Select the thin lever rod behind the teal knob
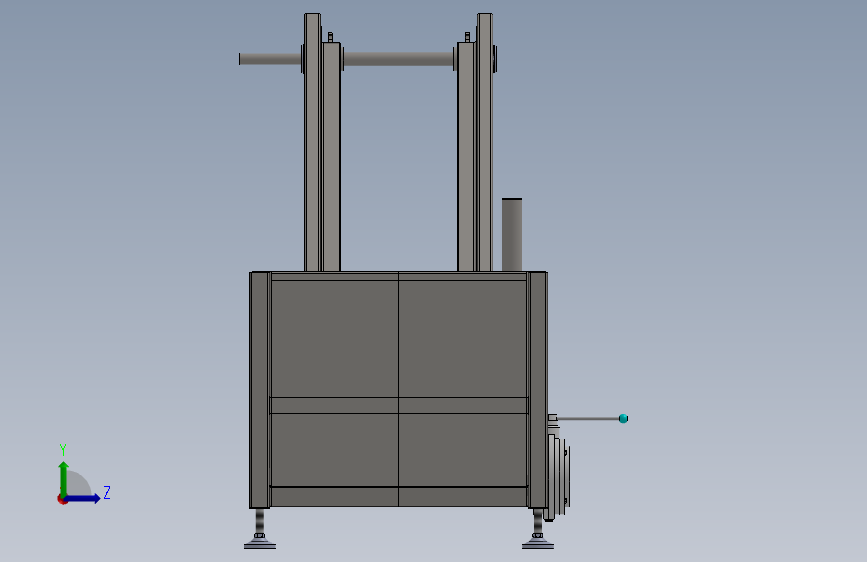Image resolution: width=867 pixels, height=562 pixels. click(588, 419)
